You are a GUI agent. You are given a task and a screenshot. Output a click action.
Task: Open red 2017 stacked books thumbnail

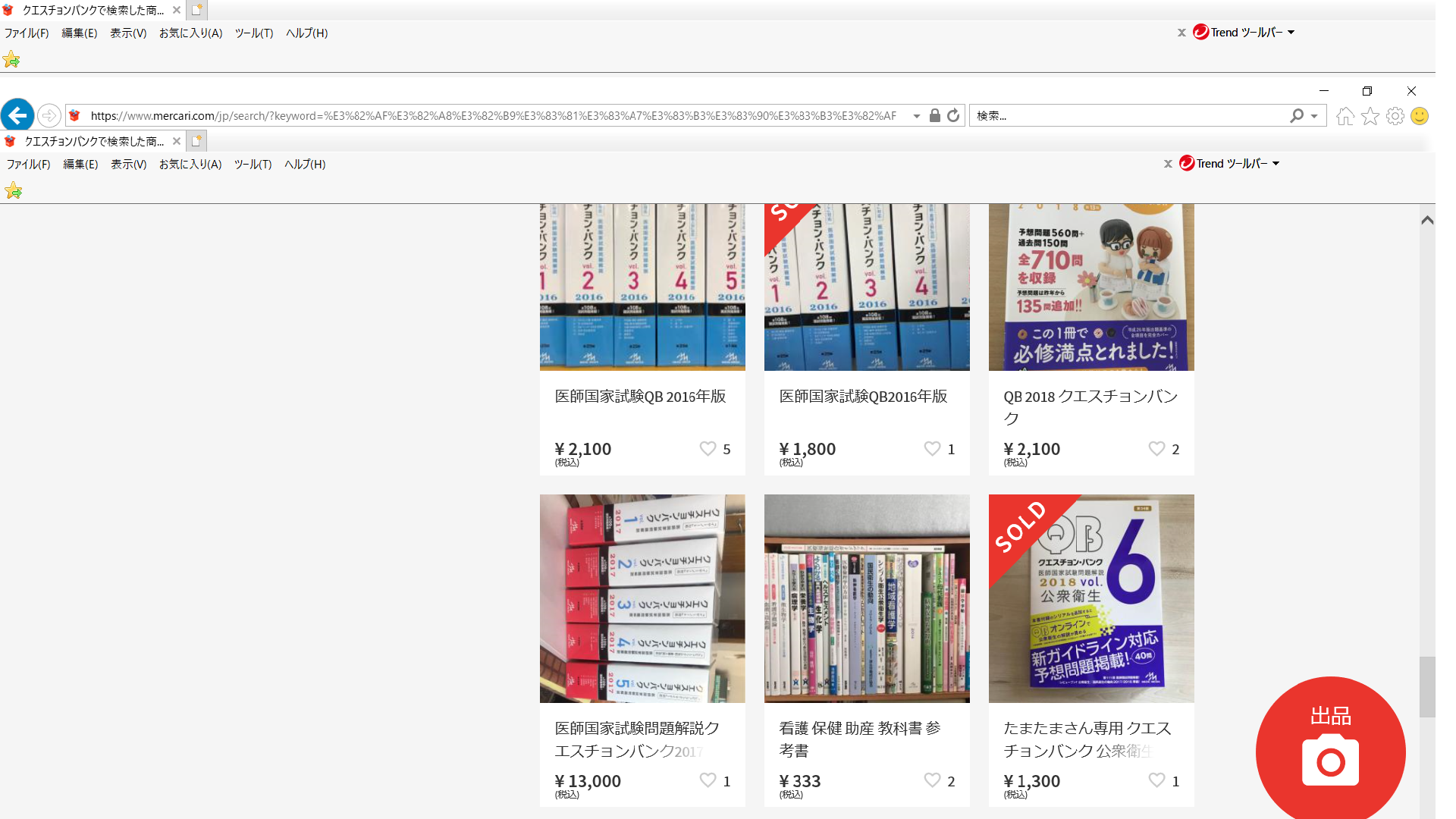(642, 598)
